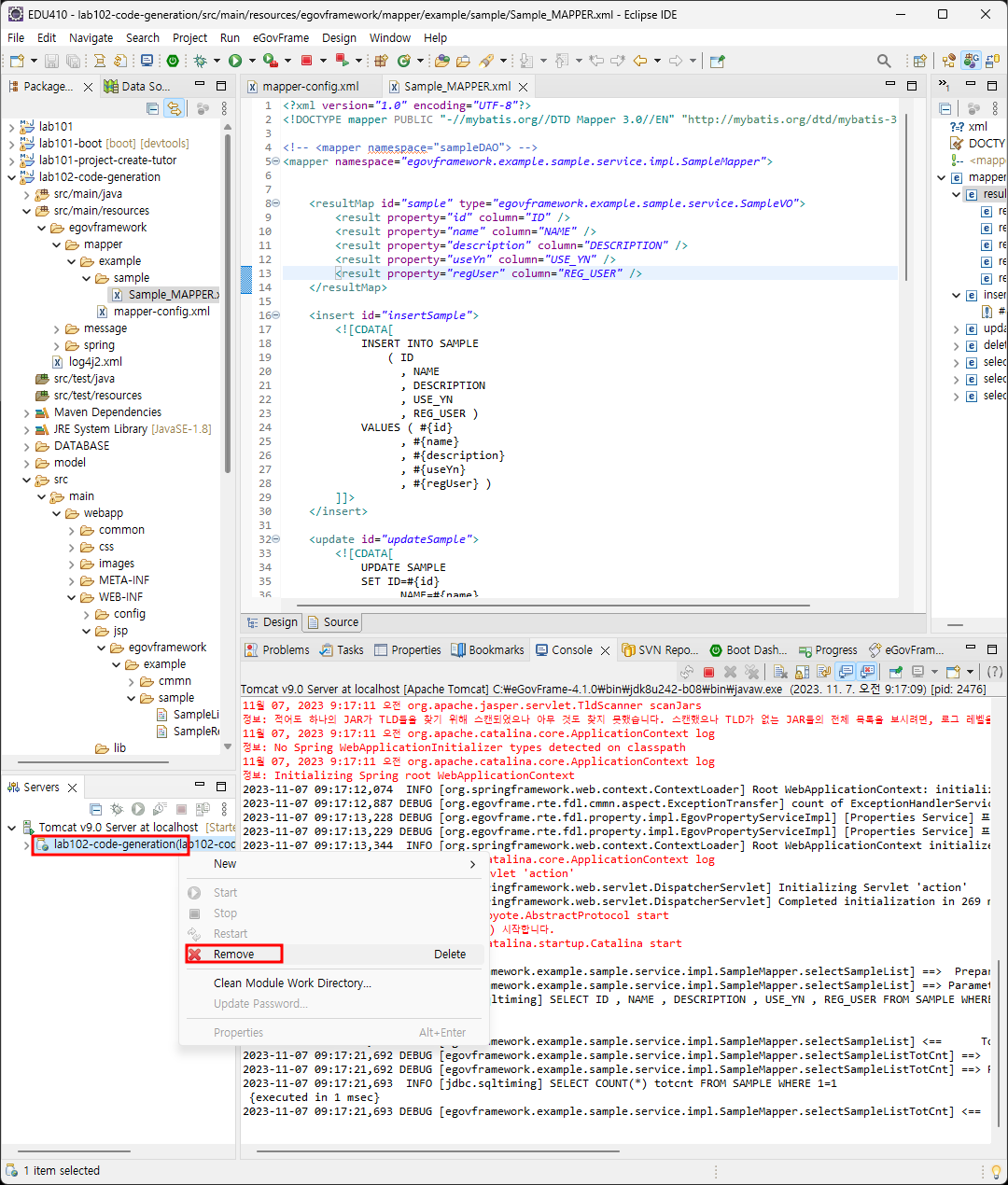Click the Save icon in main toolbar
The height and width of the screenshot is (1185, 1008).
(51, 61)
